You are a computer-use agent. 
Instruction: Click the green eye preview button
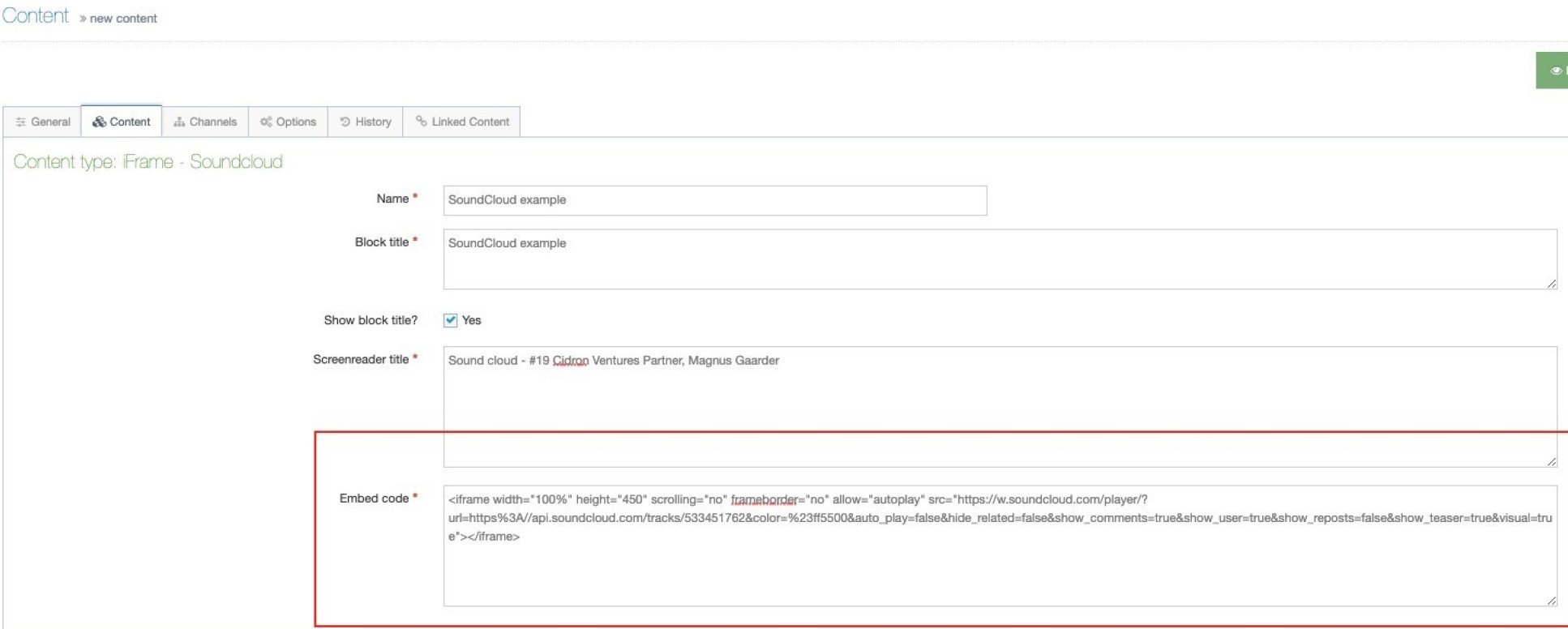click(x=1553, y=71)
